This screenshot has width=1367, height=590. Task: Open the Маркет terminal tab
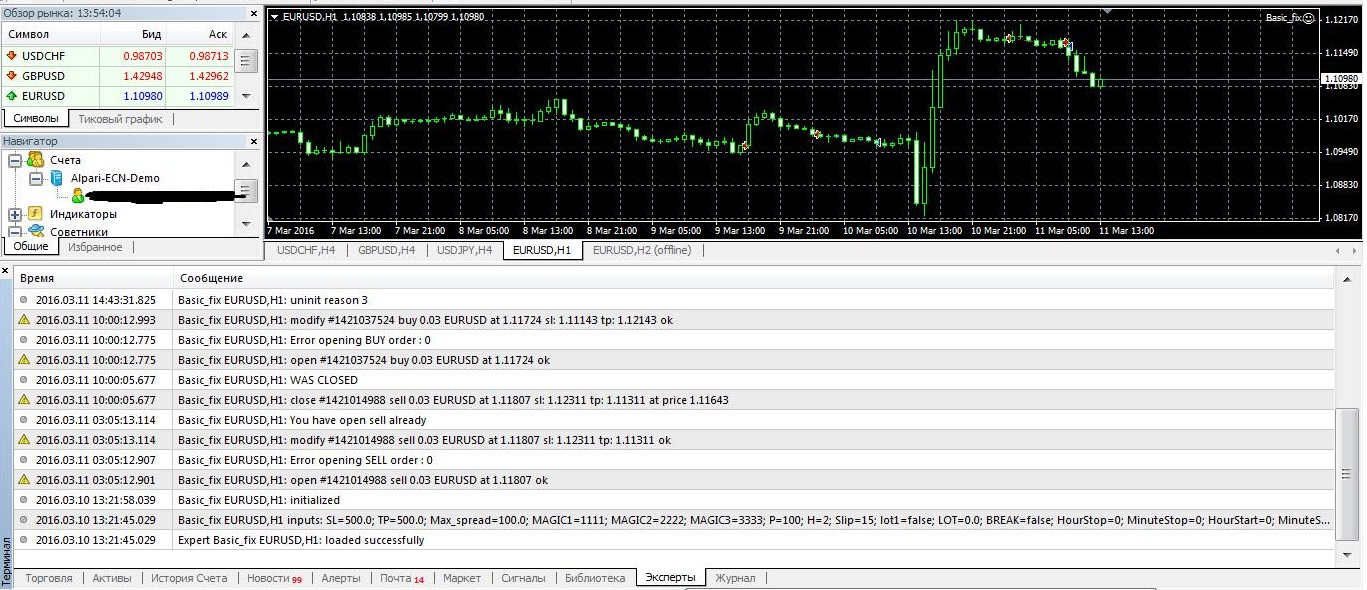[x=462, y=578]
